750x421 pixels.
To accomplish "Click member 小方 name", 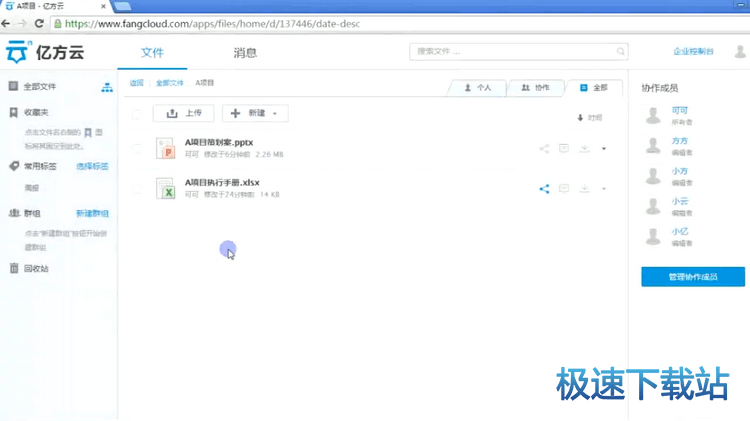I will pyautogui.click(x=680, y=171).
